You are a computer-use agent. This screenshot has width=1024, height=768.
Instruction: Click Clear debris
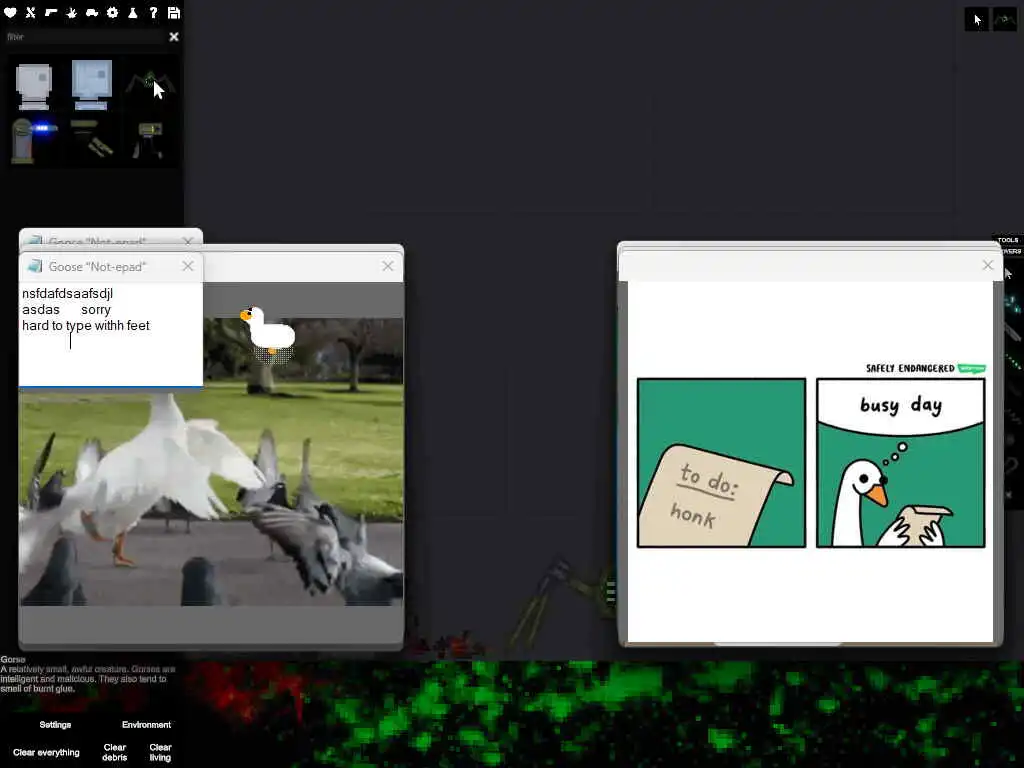114,752
